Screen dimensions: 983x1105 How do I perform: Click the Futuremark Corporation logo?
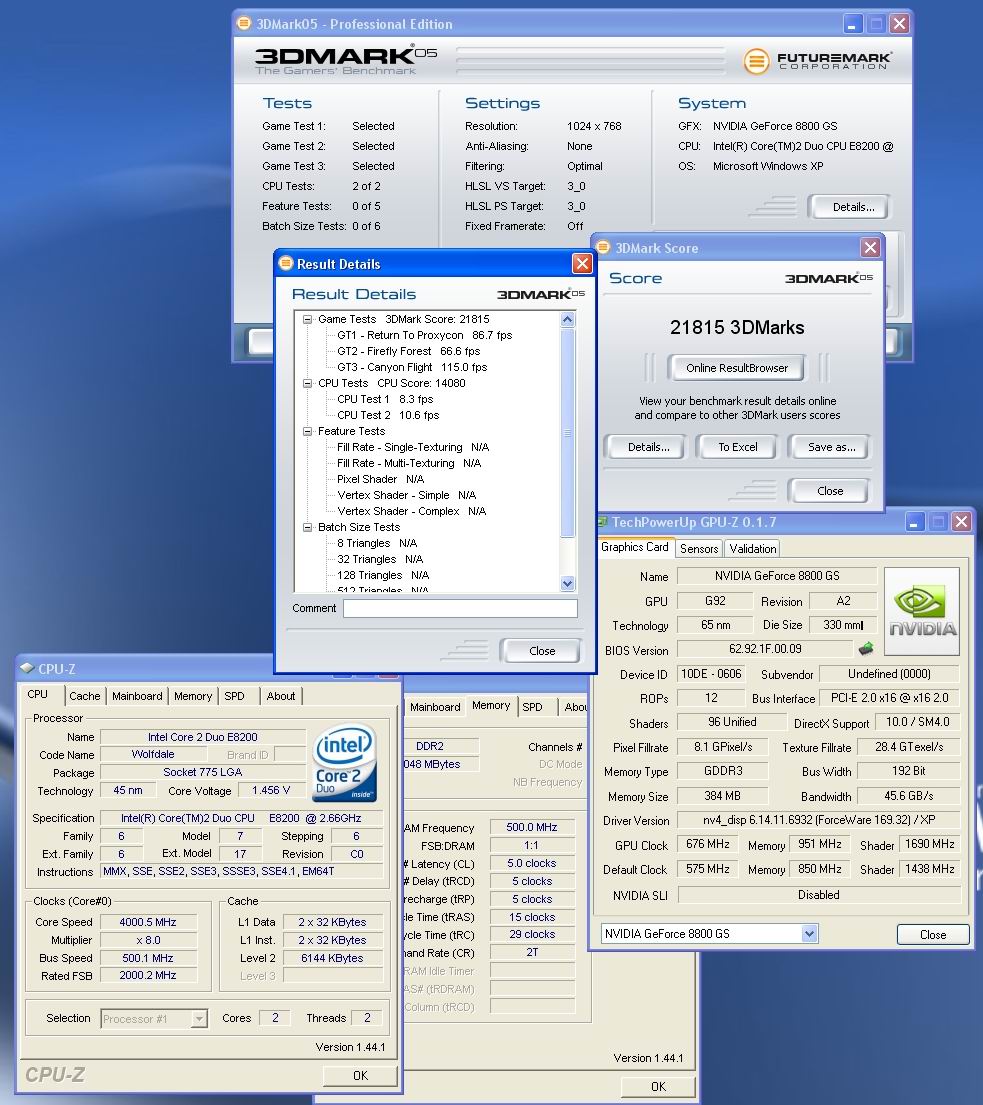(817, 61)
